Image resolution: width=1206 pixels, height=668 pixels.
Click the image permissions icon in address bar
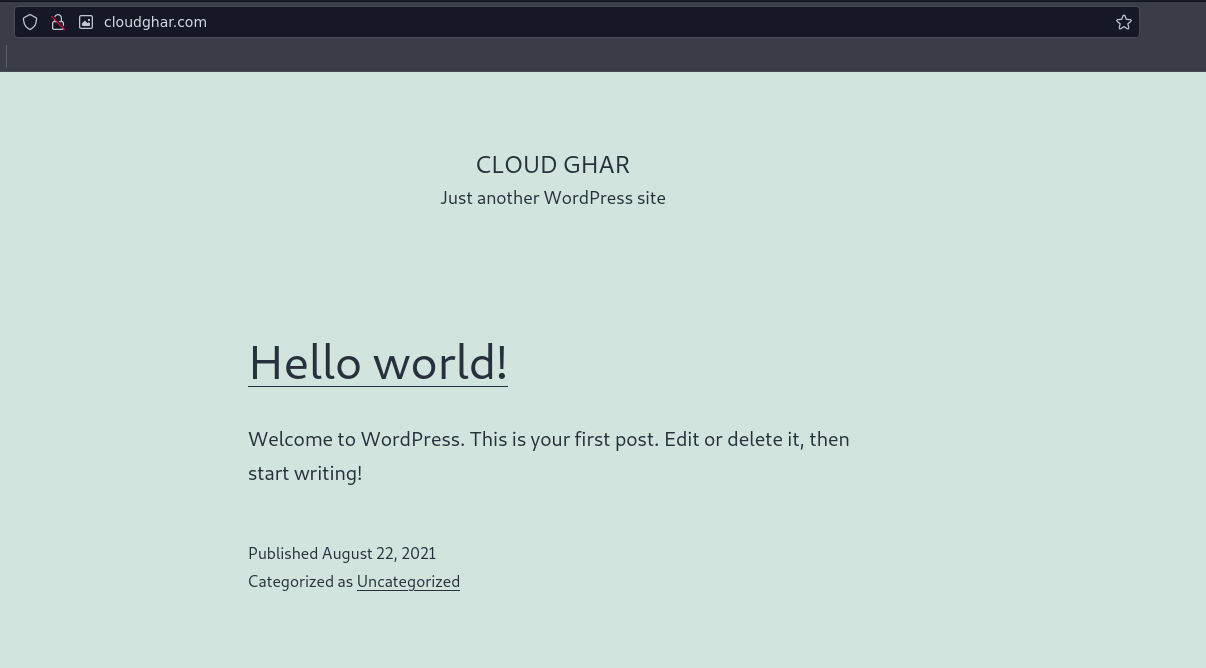pos(86,22)
